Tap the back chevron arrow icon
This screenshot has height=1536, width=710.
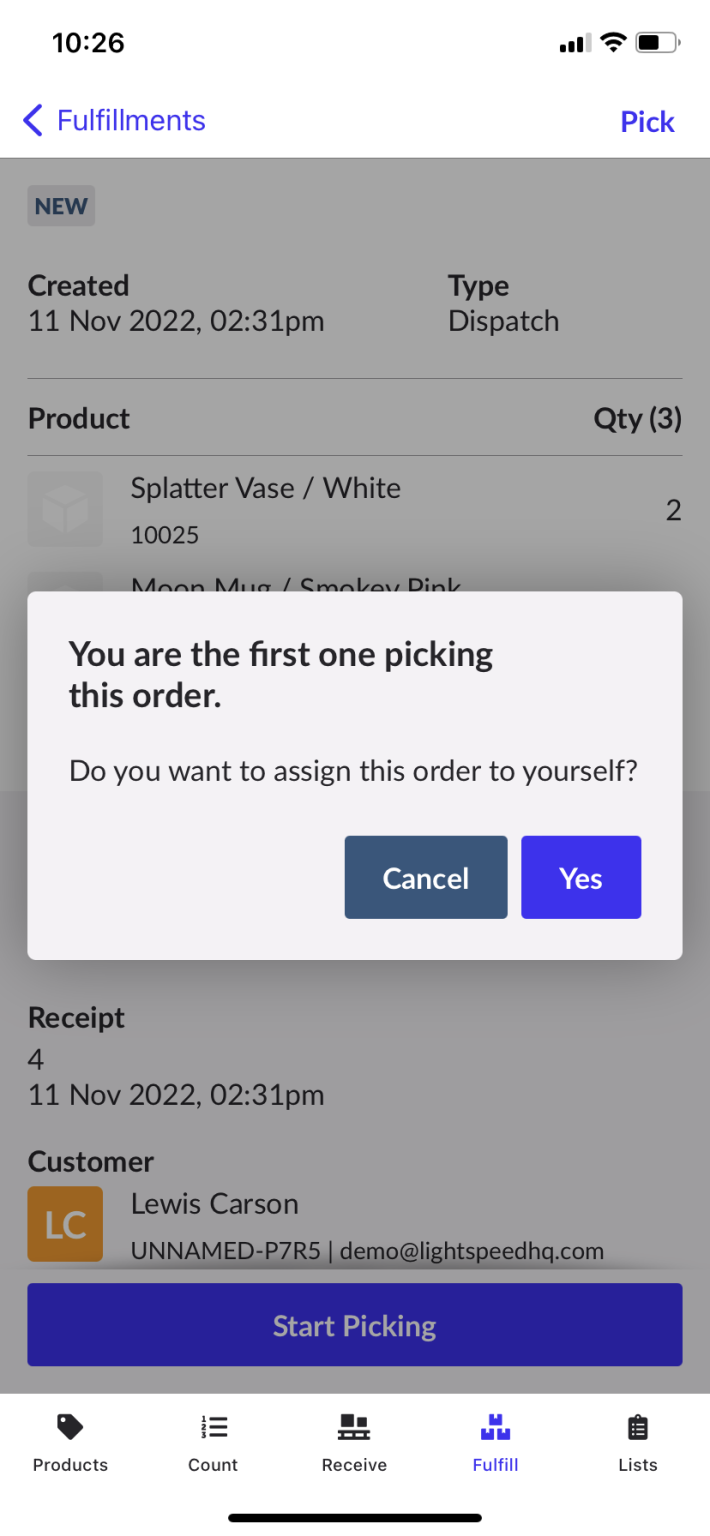tap(33, 121)
